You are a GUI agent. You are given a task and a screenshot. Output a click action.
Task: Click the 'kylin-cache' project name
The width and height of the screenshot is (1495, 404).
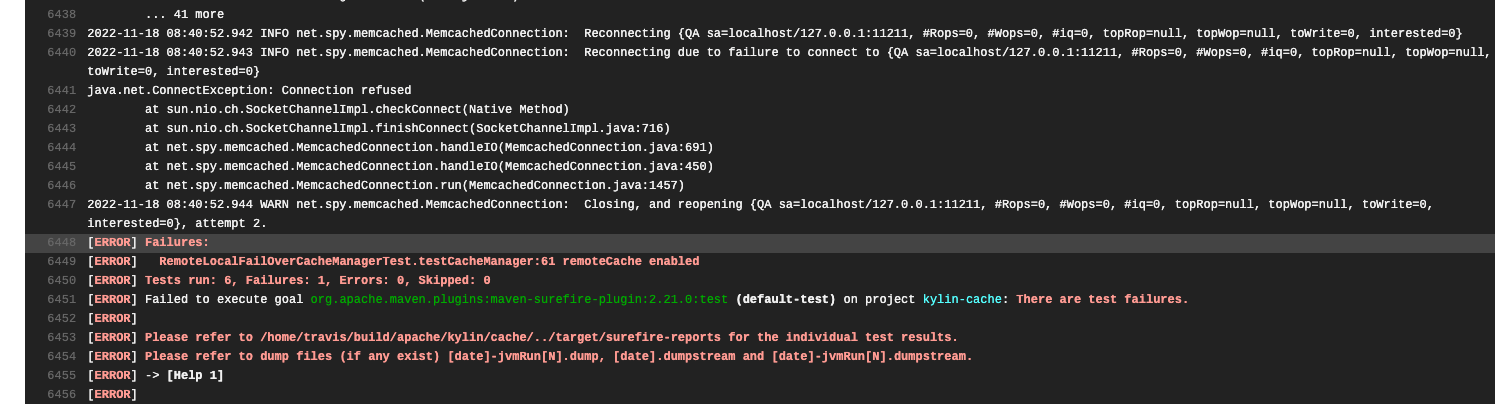click(x=962, y=300)
